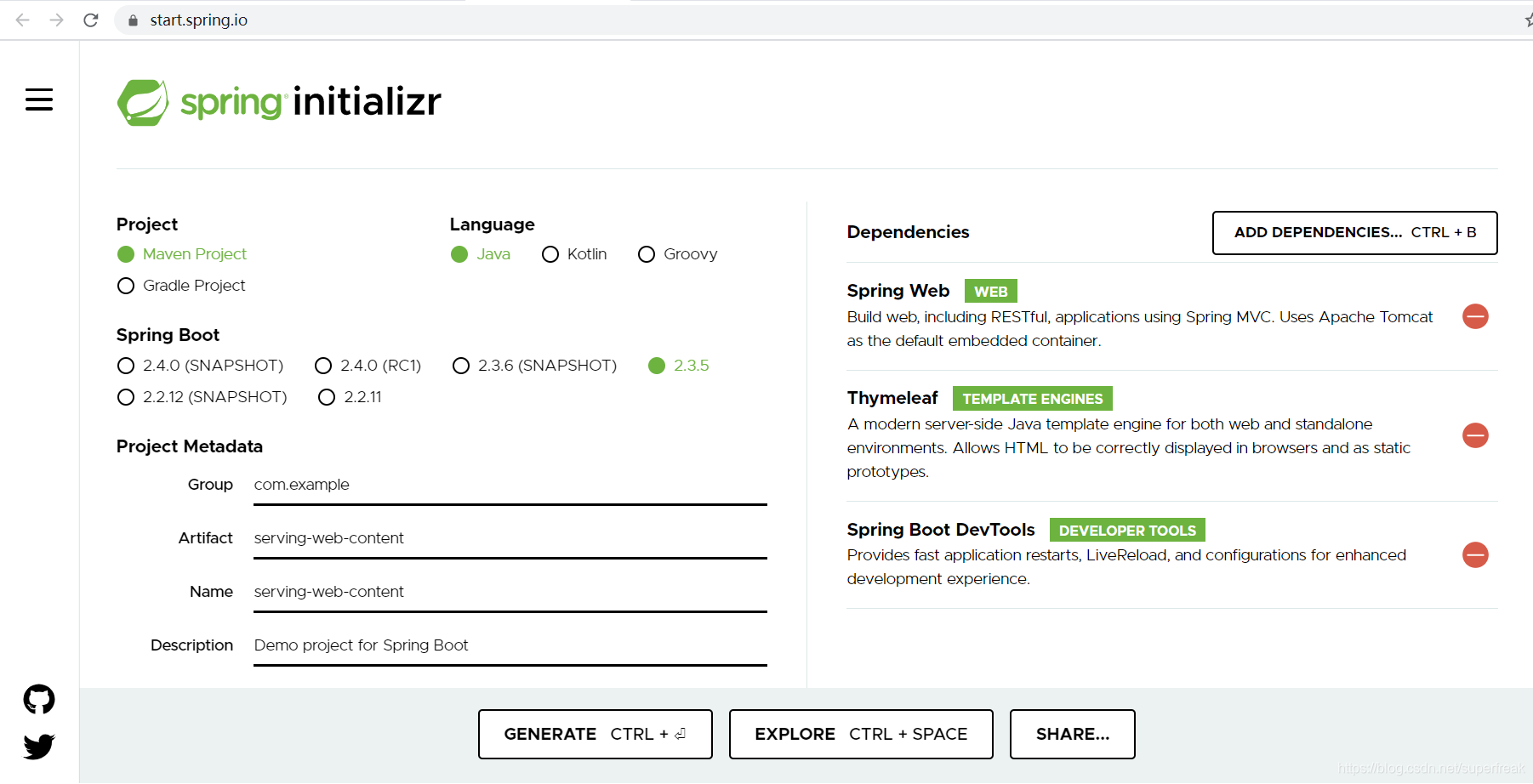1533x784 pixels.
Task: Reload the page with the refresh icon
Action: point(91,20)
